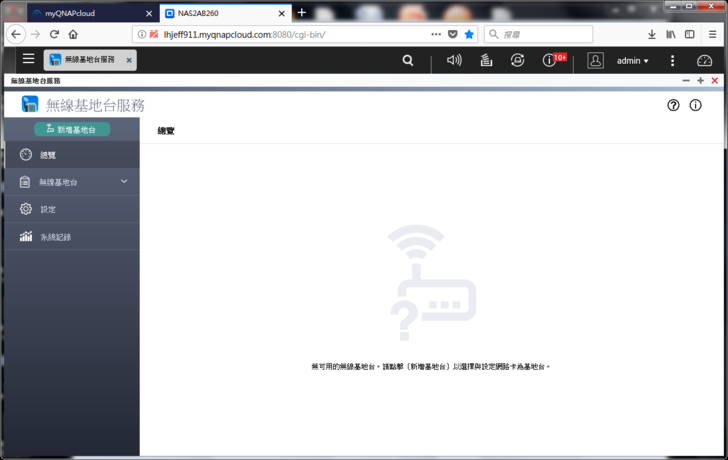Open external devices icon in QTS toolbar
The width and height of the screenshot is (728, 460).
click(x=517, y=60)
